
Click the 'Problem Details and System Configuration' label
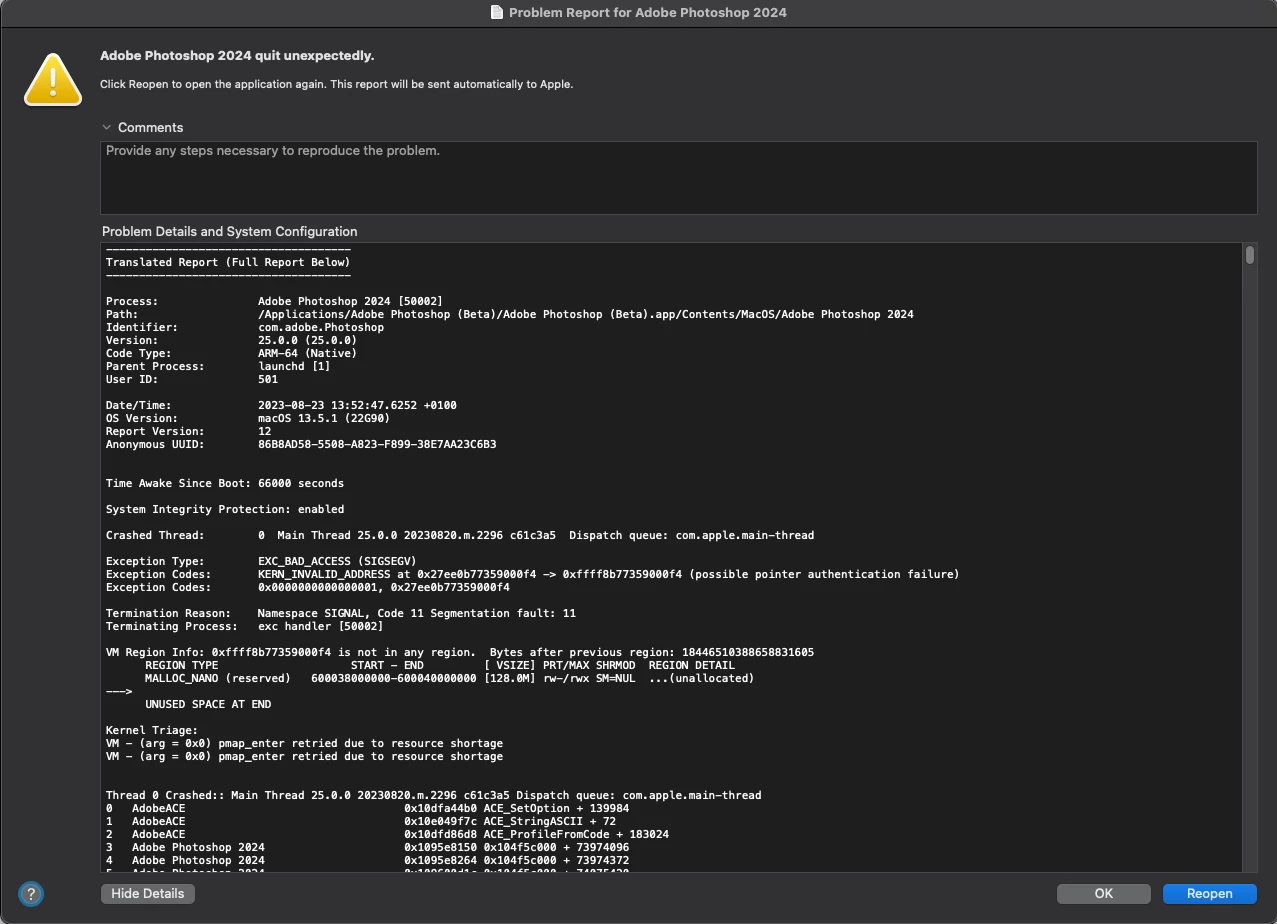(229, 231)
